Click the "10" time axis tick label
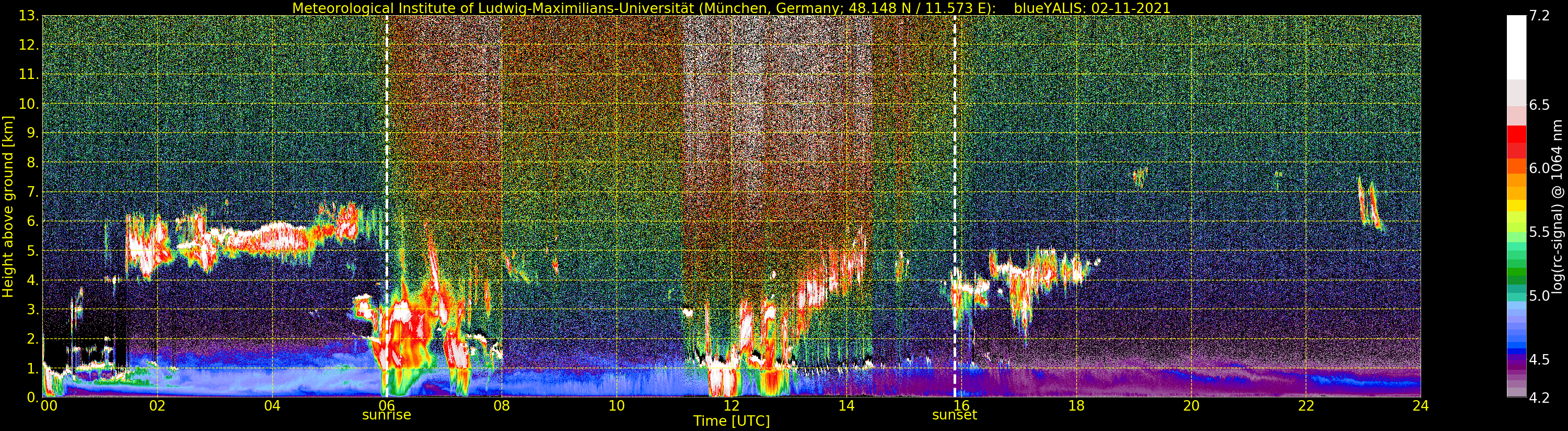This screenshot has height=431, width=1568. (617, 406)
